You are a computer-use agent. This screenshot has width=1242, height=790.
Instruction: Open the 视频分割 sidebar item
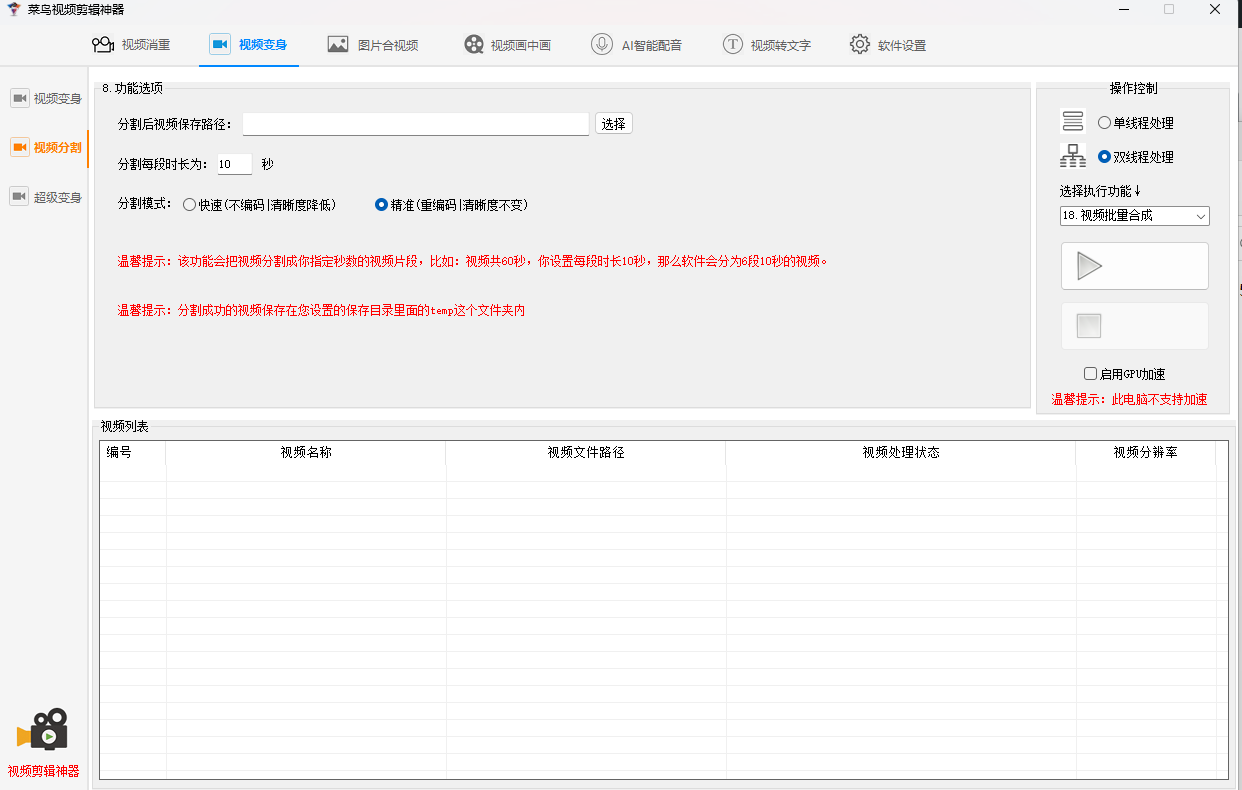pyautogui.click(x=46, y=148)
